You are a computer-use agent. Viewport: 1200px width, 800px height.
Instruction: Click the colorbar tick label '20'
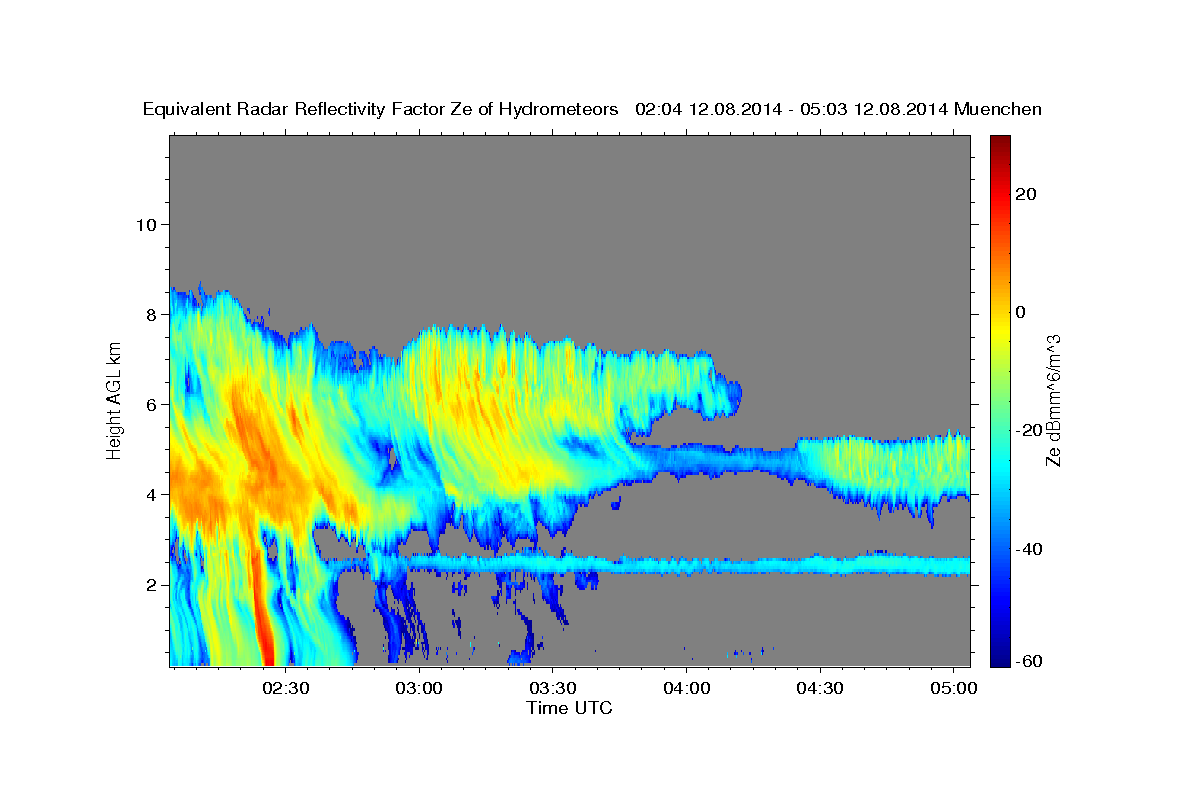coord(1025,194)
